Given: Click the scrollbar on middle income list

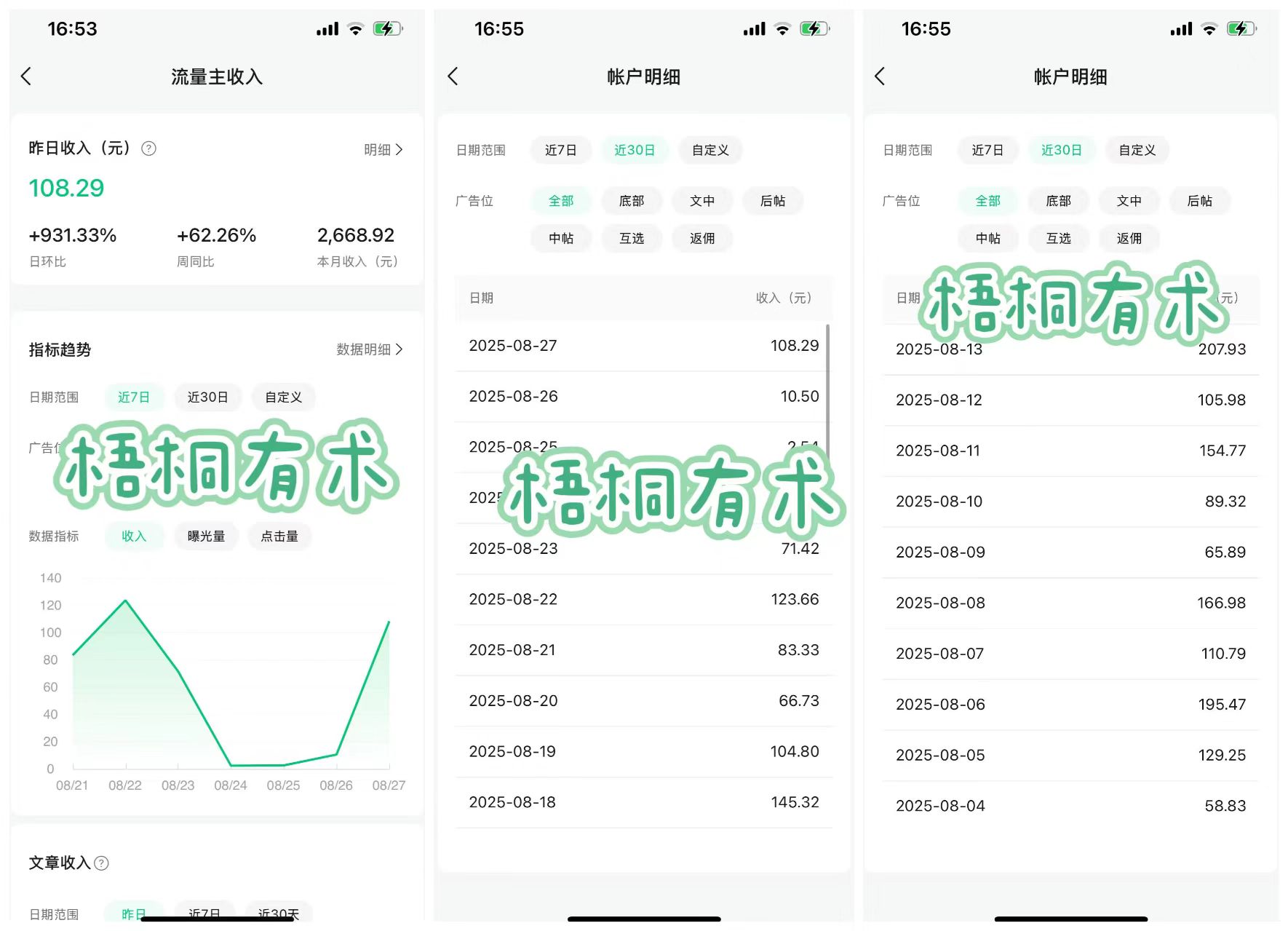Looking at the screenshot, I should tap(828, 386).
